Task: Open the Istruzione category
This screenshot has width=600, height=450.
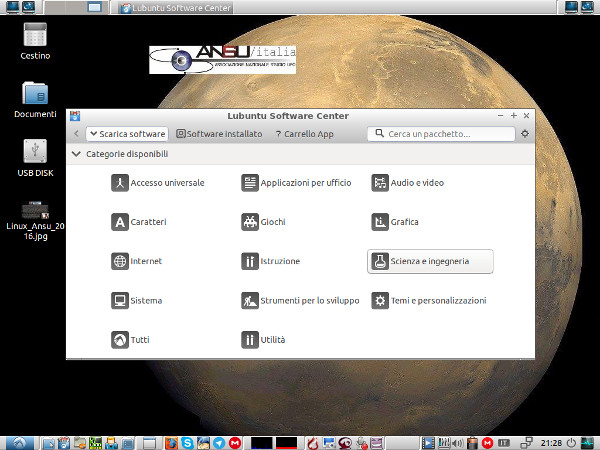Action: (x=270, y=261)
